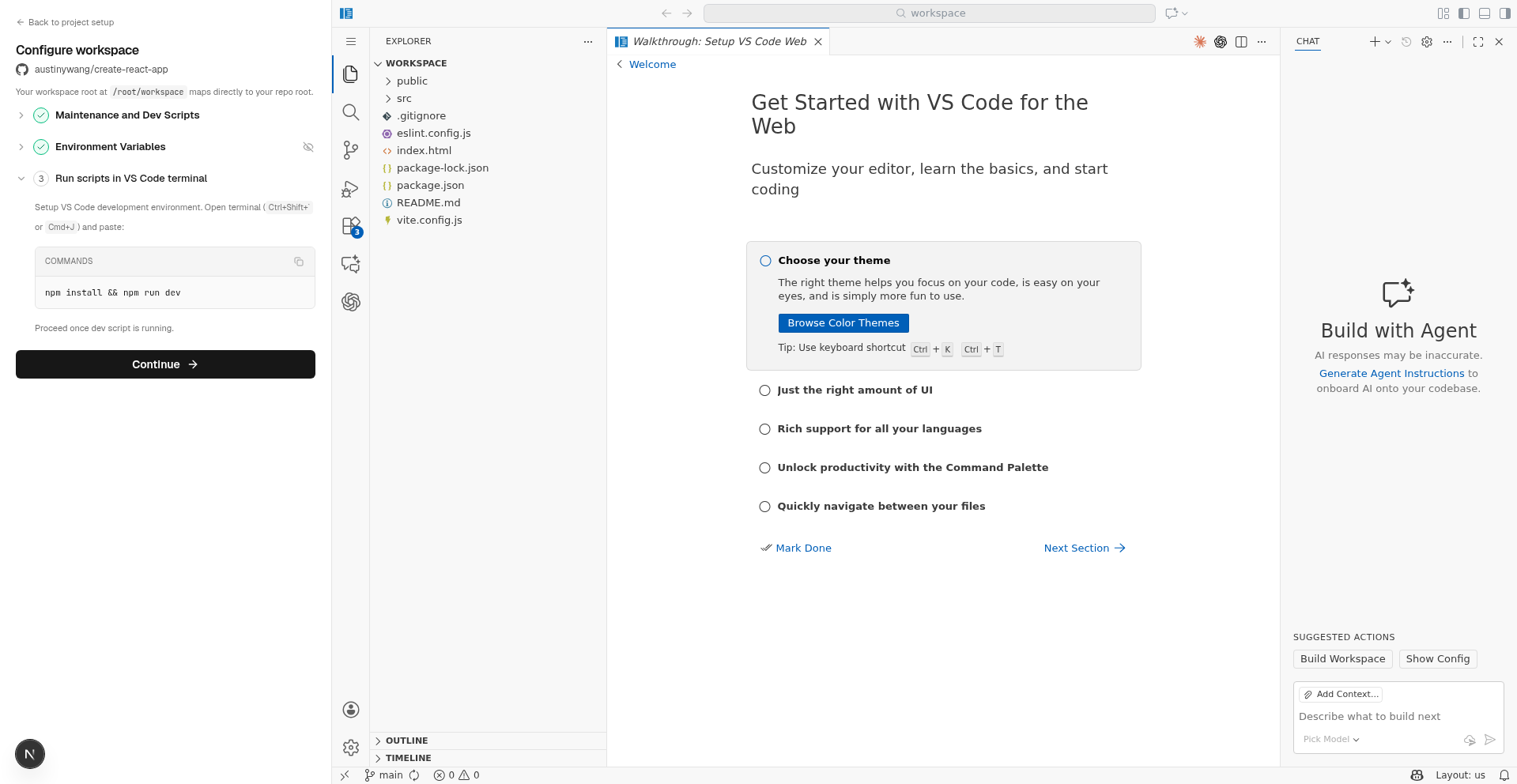The height and width of the screenshot is (784, 1517).
Task: Toggle visibility of Environment Variables section
Action: 308,147
